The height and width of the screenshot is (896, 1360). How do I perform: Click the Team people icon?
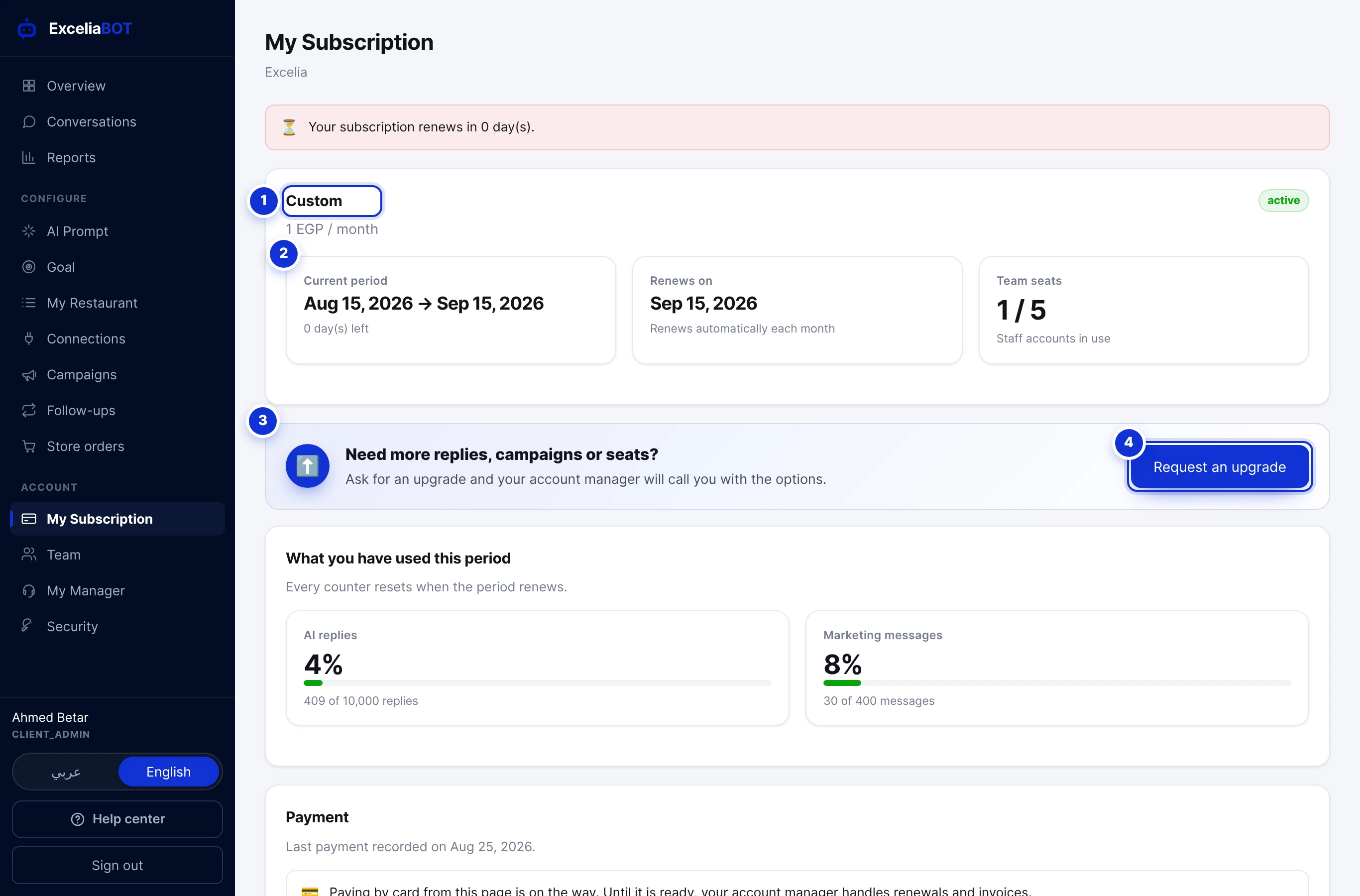28,555
